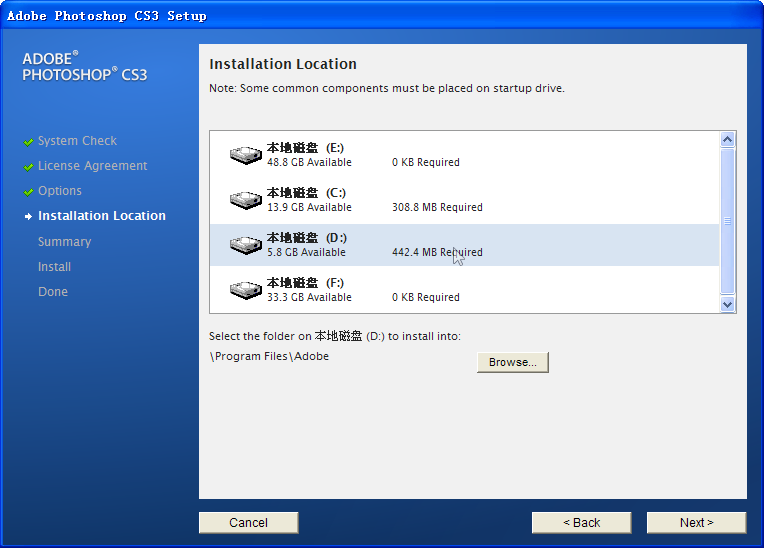Click the Cancel button
Screen dimensions: 764x548
click(x=248, y=523)
